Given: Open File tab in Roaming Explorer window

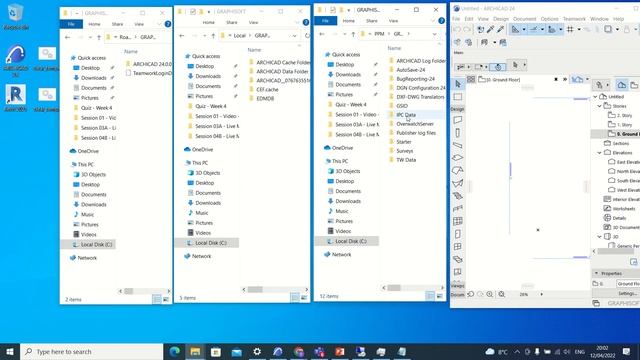Looking at the screenshot, I should click(x=71, y=24).
